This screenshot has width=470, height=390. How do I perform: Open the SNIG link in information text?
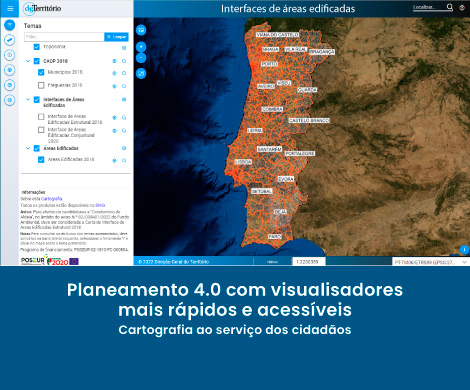(x=100, y=205)
